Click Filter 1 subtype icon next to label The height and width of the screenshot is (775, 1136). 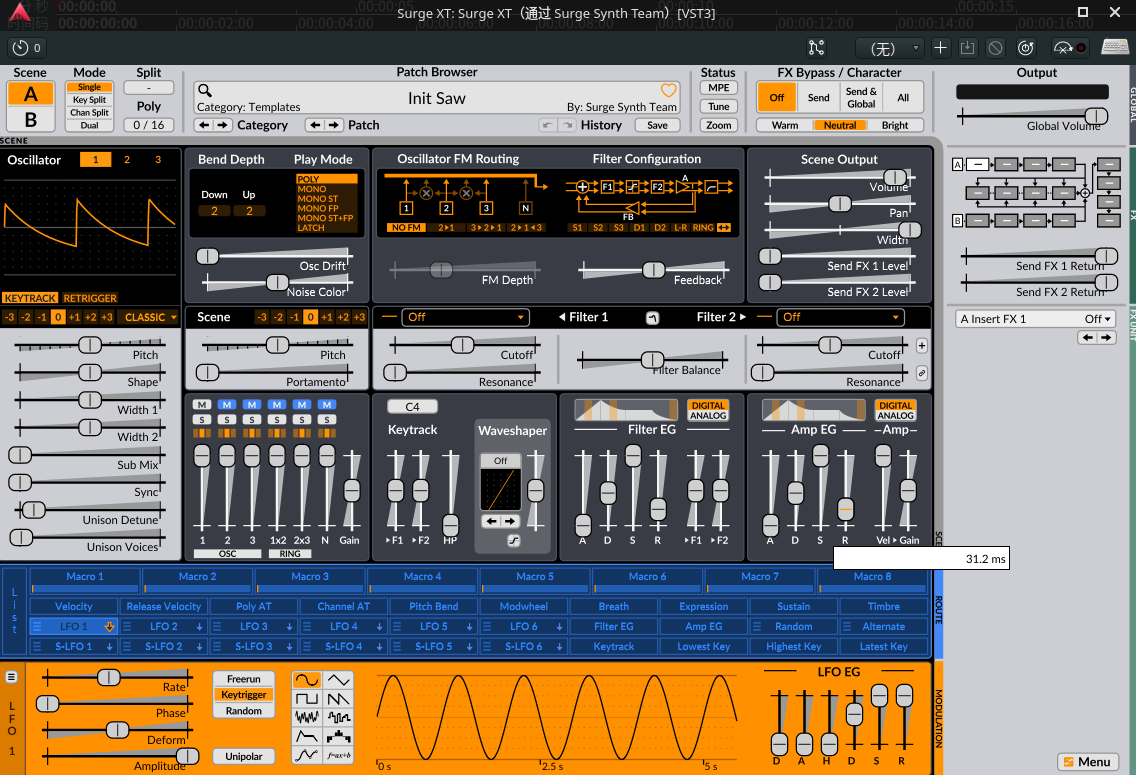pyautogui.click(x=652, y=318)
